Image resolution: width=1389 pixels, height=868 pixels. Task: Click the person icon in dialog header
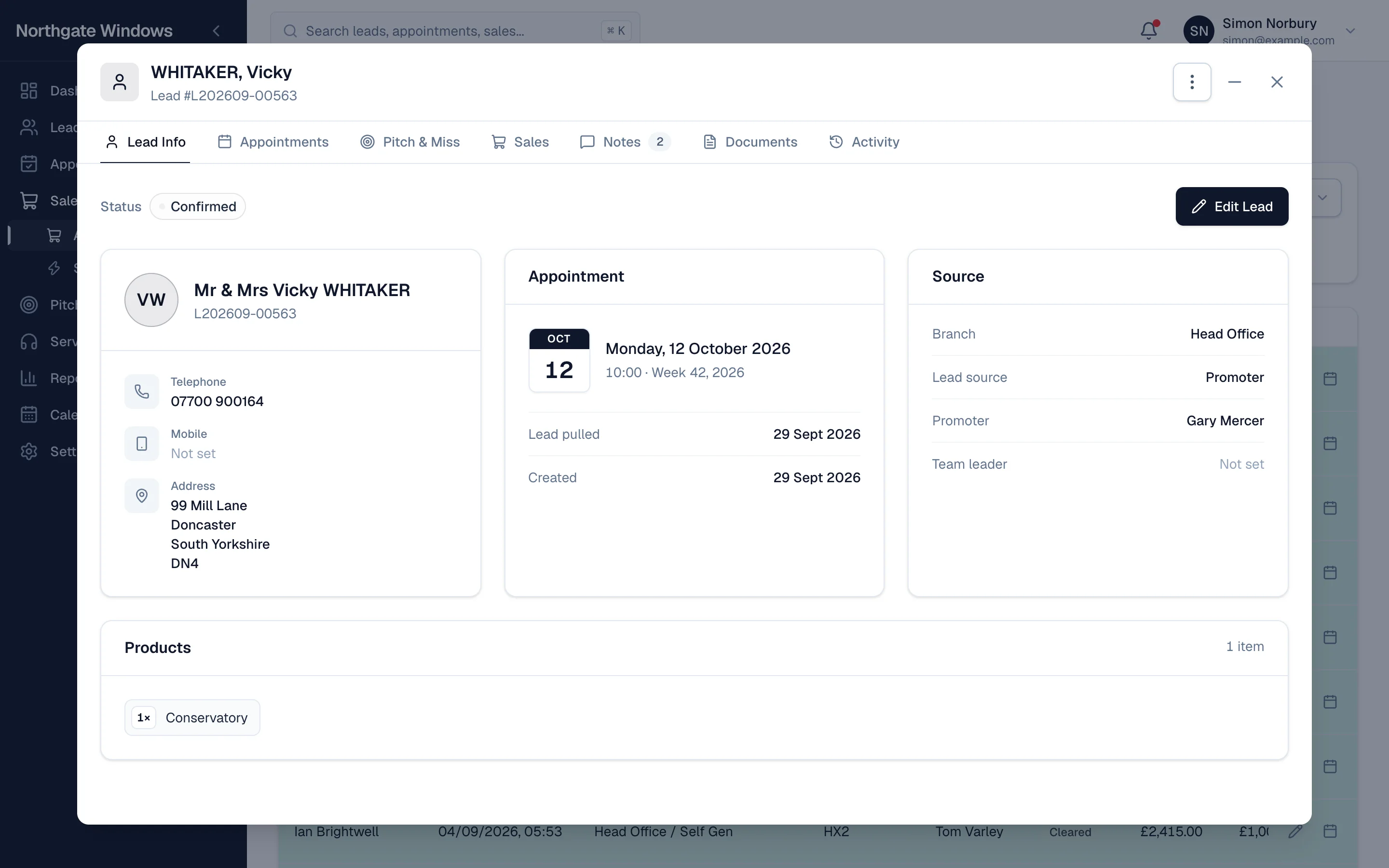(120, 82)
